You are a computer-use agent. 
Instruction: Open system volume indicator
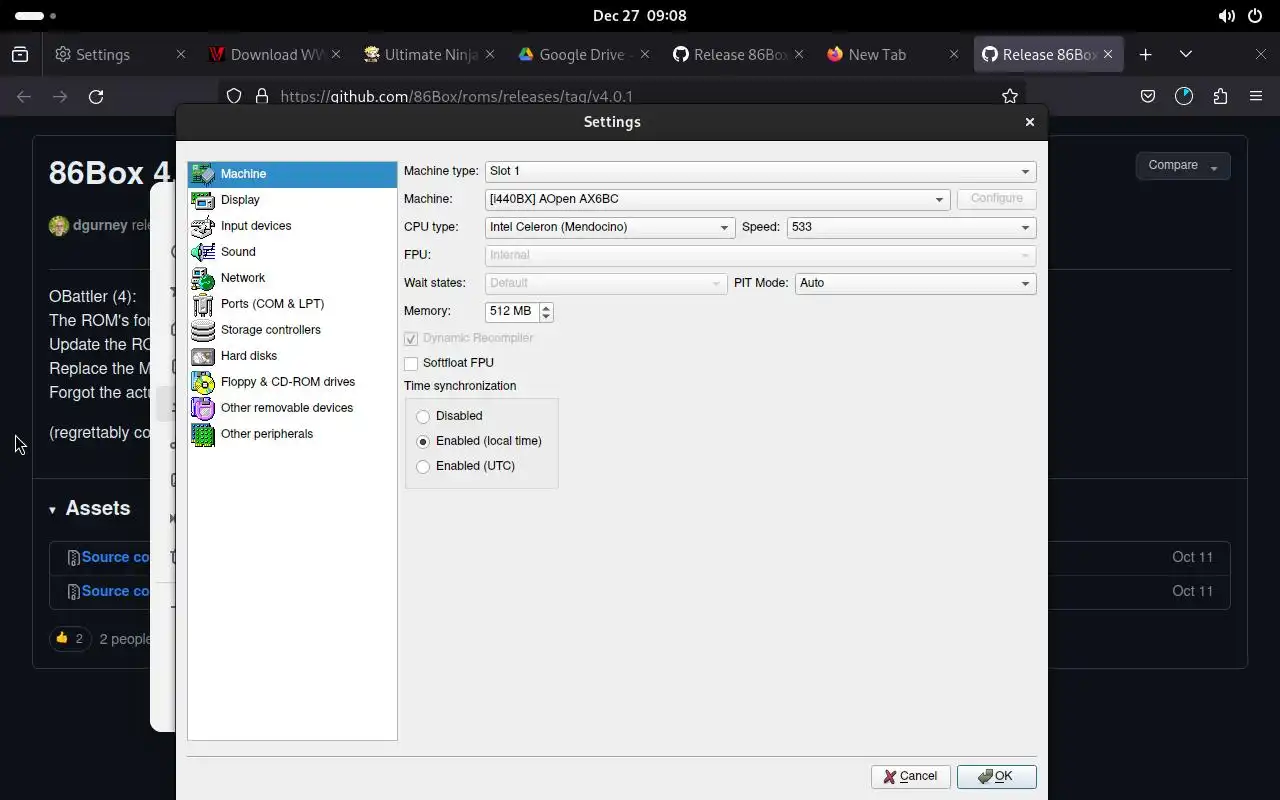point(1227,16)
